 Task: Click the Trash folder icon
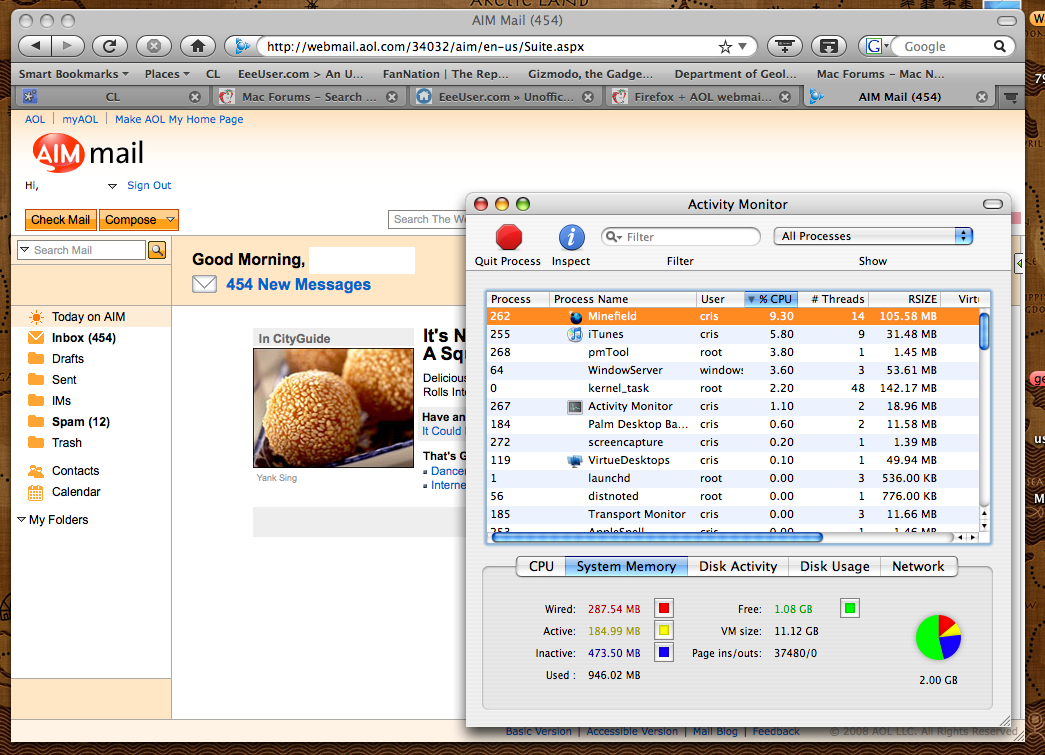point(36,442)
